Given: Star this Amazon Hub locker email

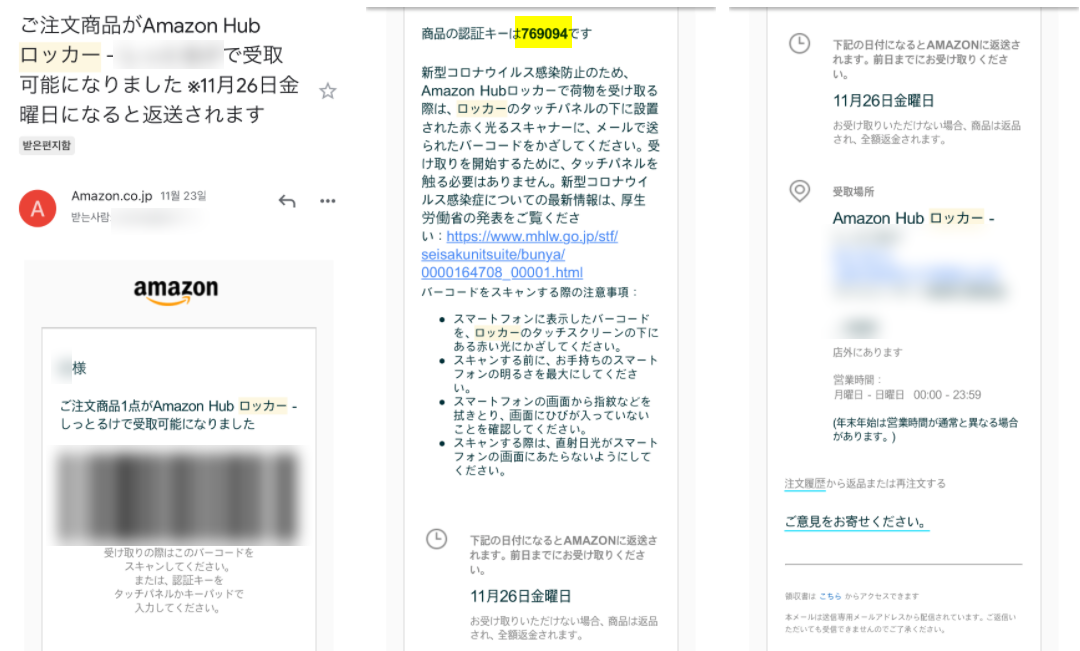Looking at the screenshot, I should [x=328, y=91].
